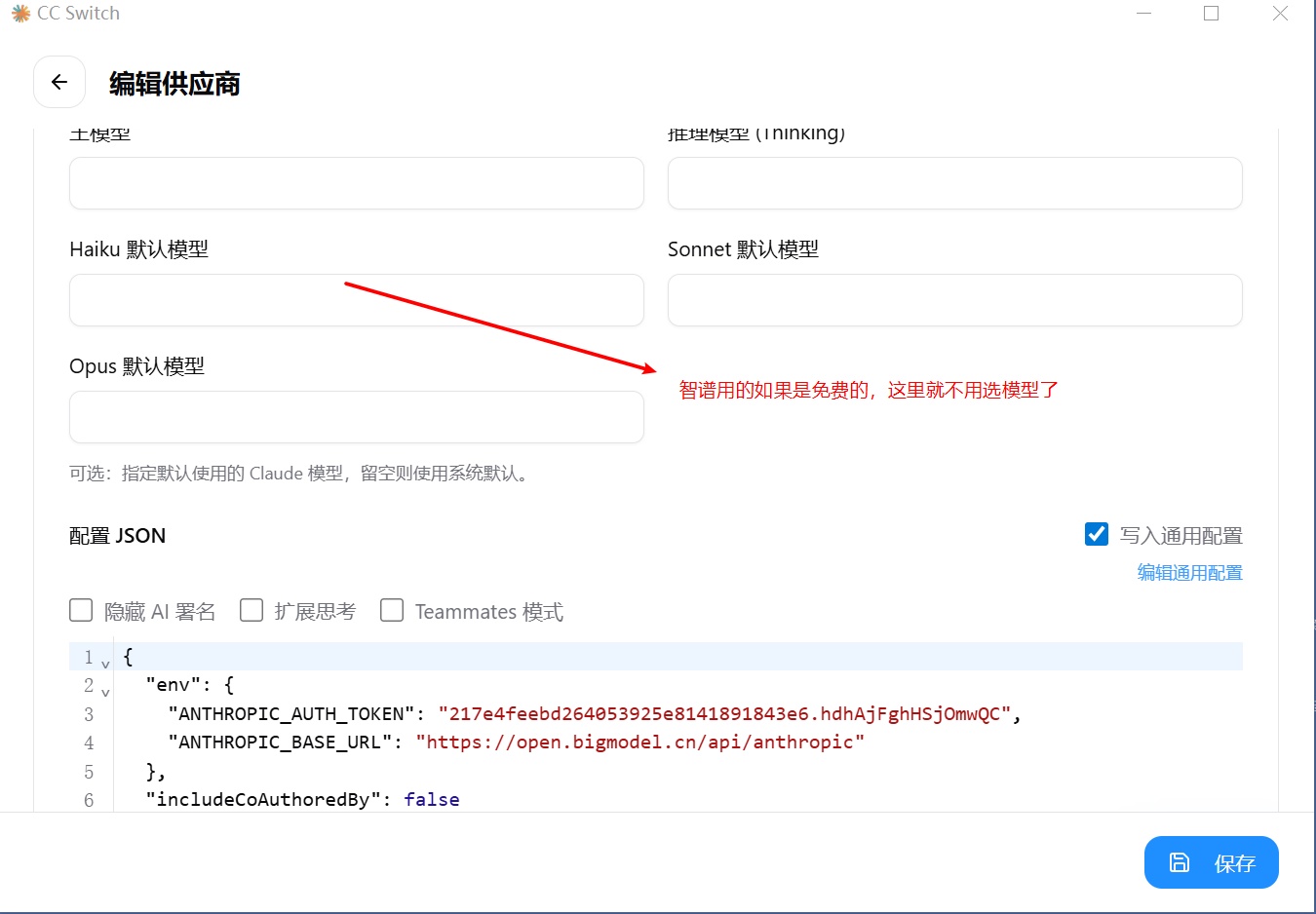Viewport: 1316px width, 914px height.
Task: Click into the Sonnet 默认模型 field
Action: [955, 300]
